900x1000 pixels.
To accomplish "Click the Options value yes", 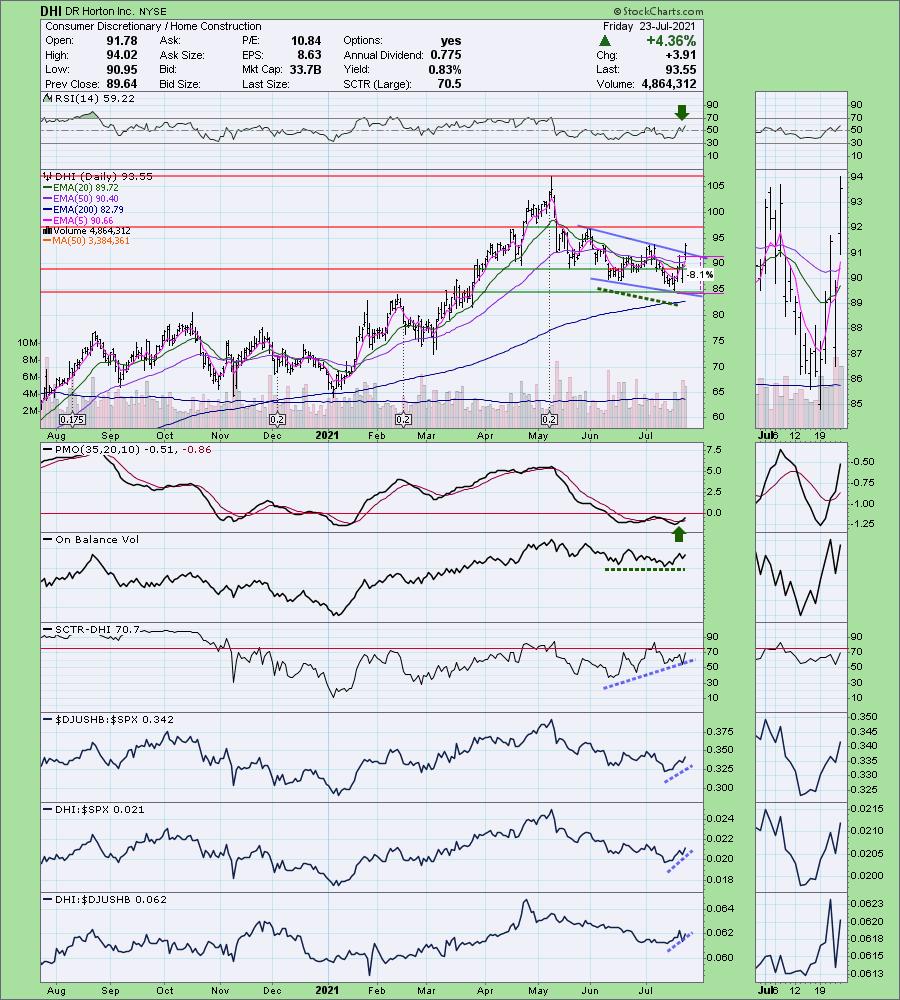I will (x=451, y=40).
